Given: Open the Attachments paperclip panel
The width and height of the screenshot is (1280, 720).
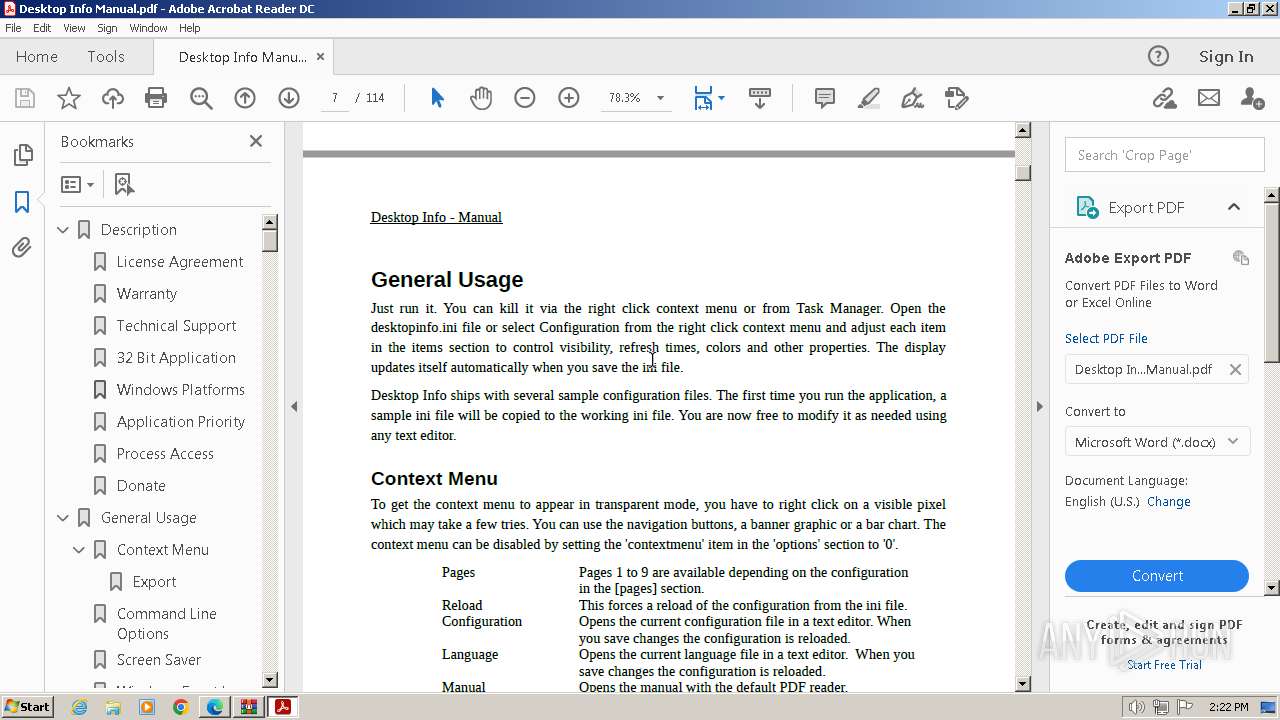Looking at the screenshot, I should (x=22, y=247).
